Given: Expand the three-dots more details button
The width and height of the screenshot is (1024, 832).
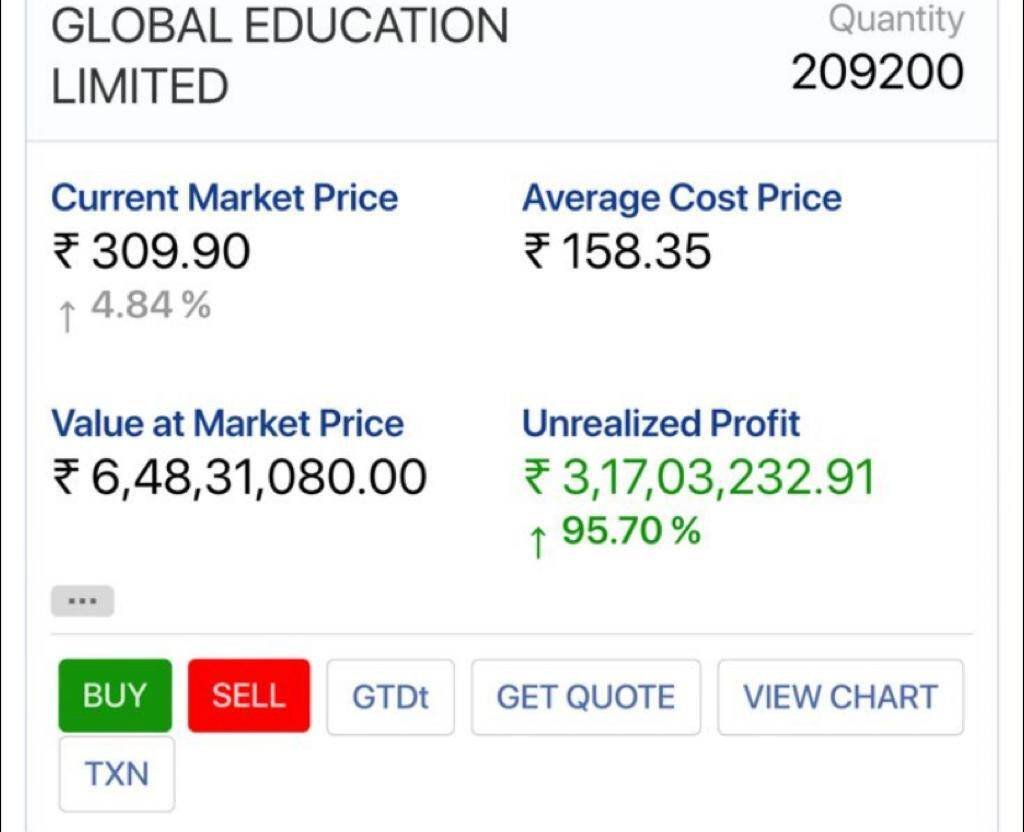Looking at the screenshot, I should click(x=82, y=602).
